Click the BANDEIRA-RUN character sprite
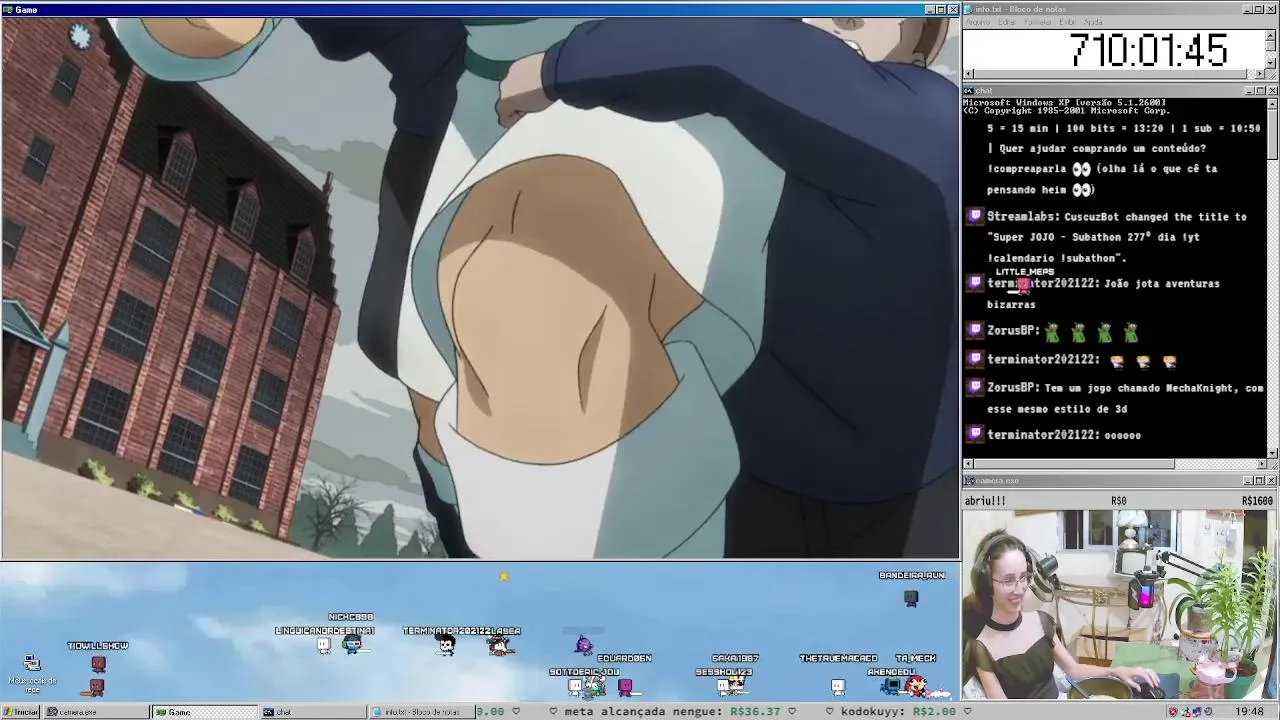The width and height of the screenshot is (1280, 720). coord(911,598)
